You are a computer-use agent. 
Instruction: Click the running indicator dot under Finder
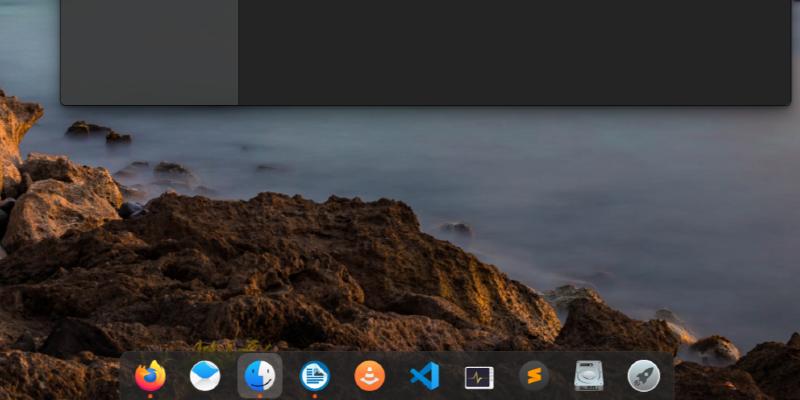260,396
